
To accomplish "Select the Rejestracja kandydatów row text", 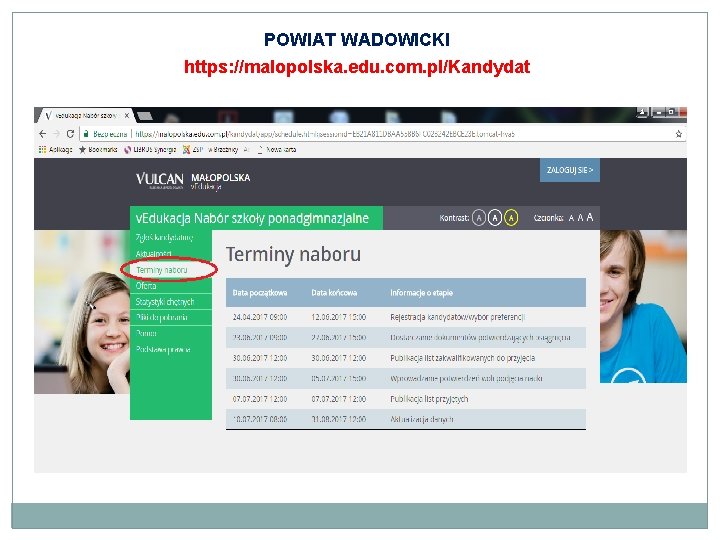I will click(x=457, y=317).
